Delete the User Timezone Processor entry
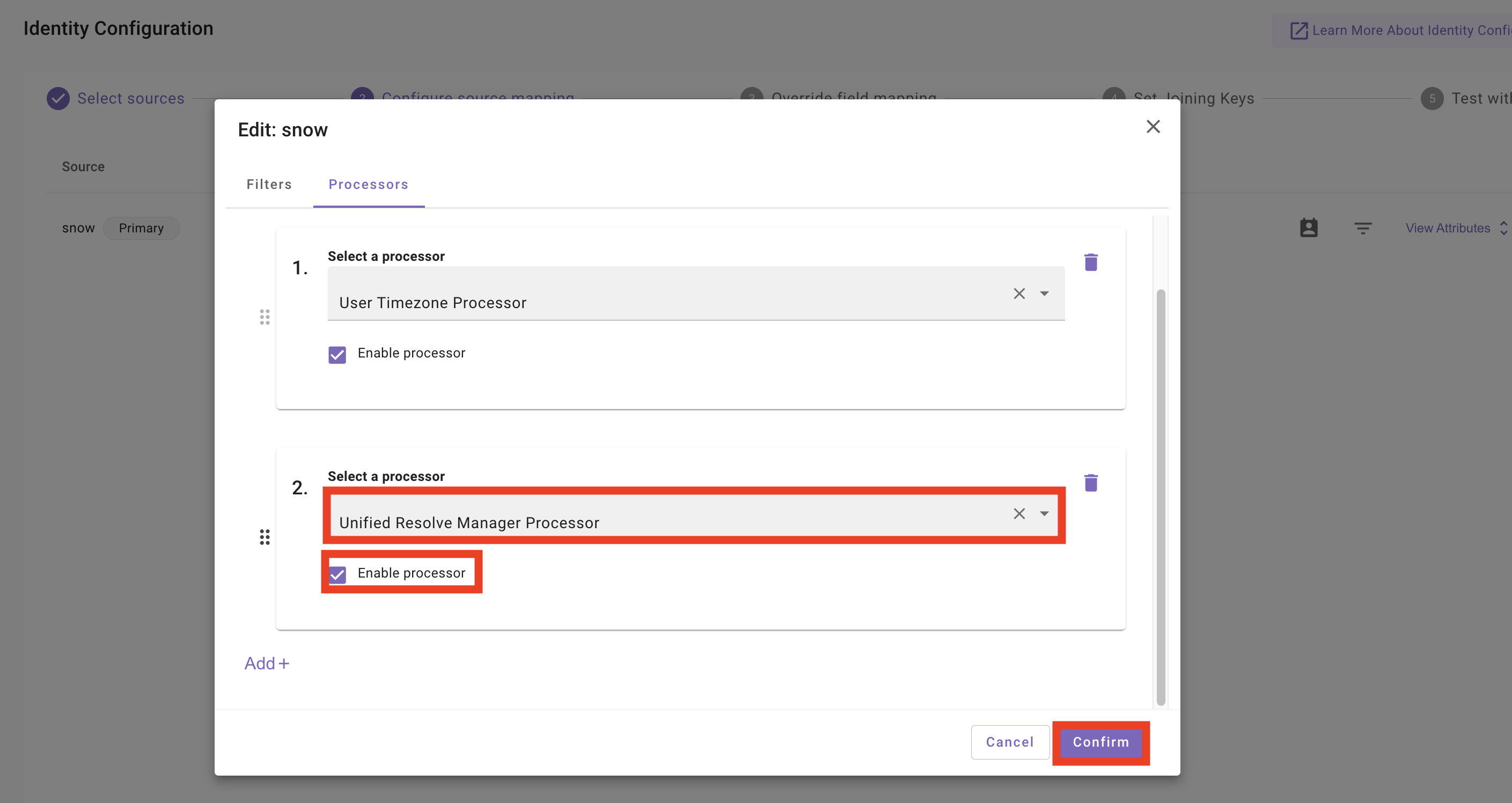This screenshot has width=1512, height=803. 1091,262
